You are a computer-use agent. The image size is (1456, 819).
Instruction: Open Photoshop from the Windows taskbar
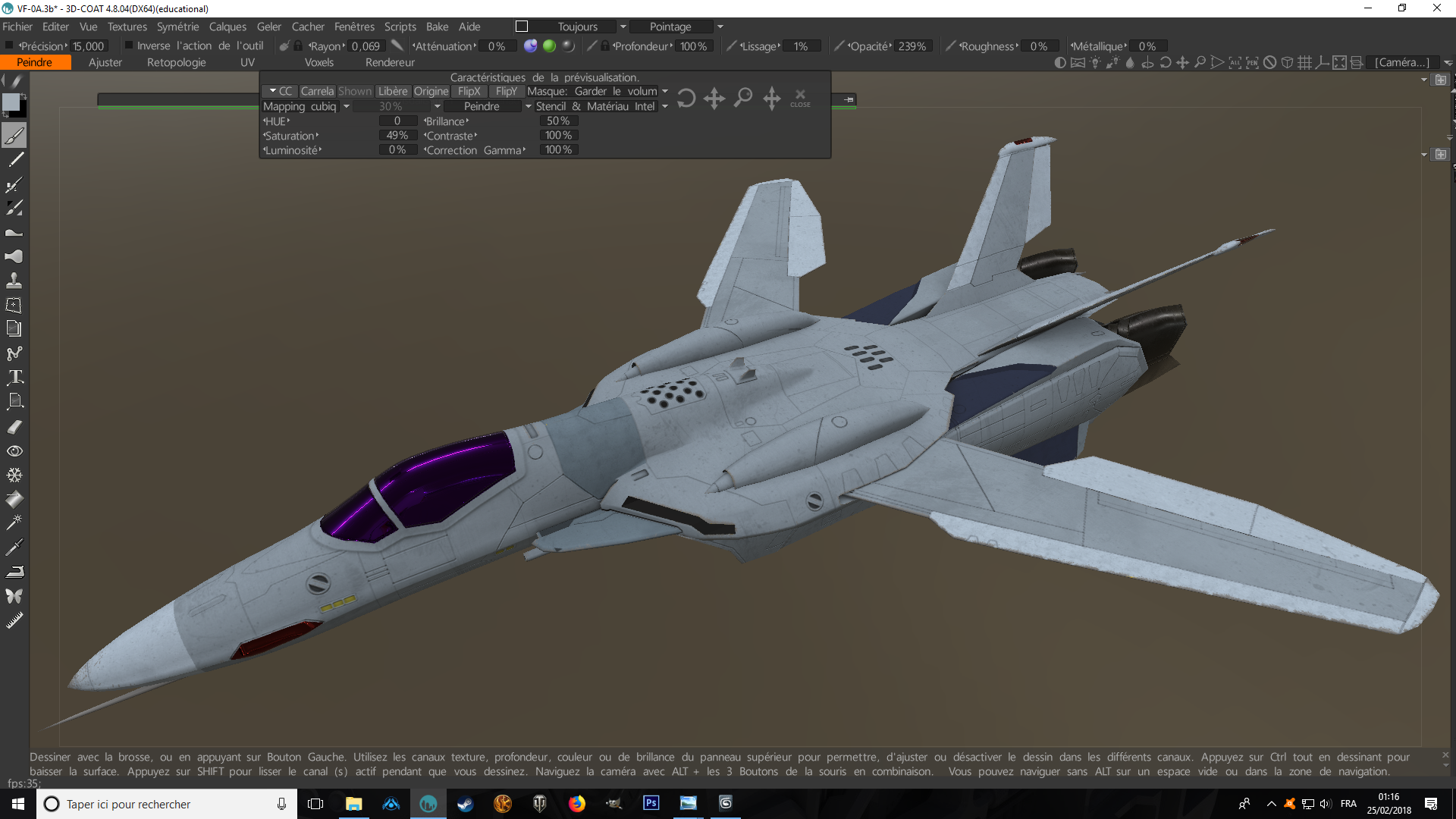coord(651,803)
